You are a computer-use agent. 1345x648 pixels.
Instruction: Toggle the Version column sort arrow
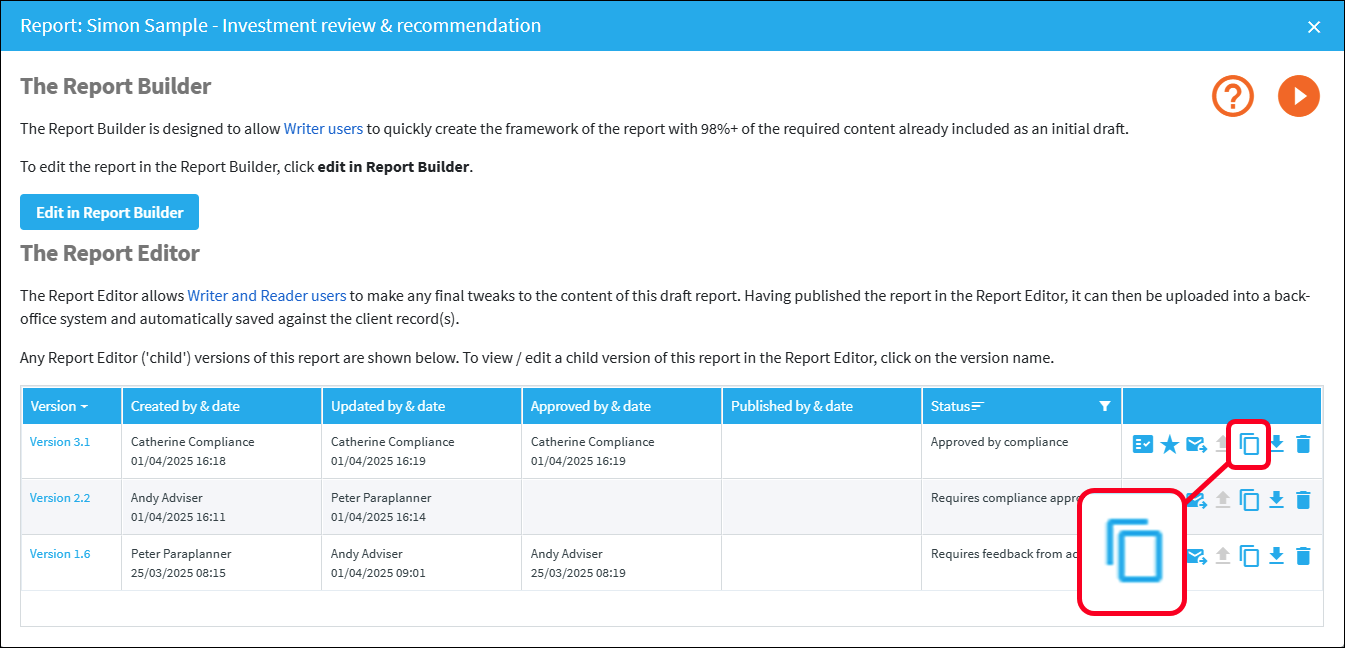[84, 407]
